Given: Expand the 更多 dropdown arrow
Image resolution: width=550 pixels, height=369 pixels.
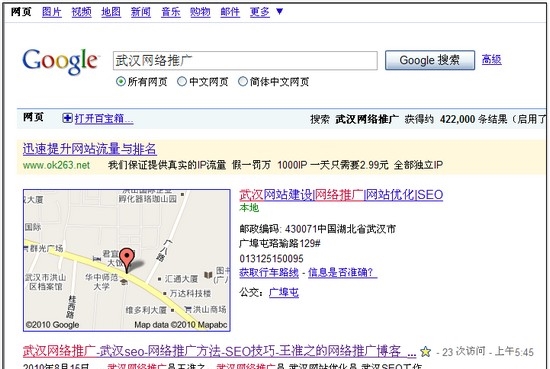Looking at the screenshot, I should click(x=280, y=12).
